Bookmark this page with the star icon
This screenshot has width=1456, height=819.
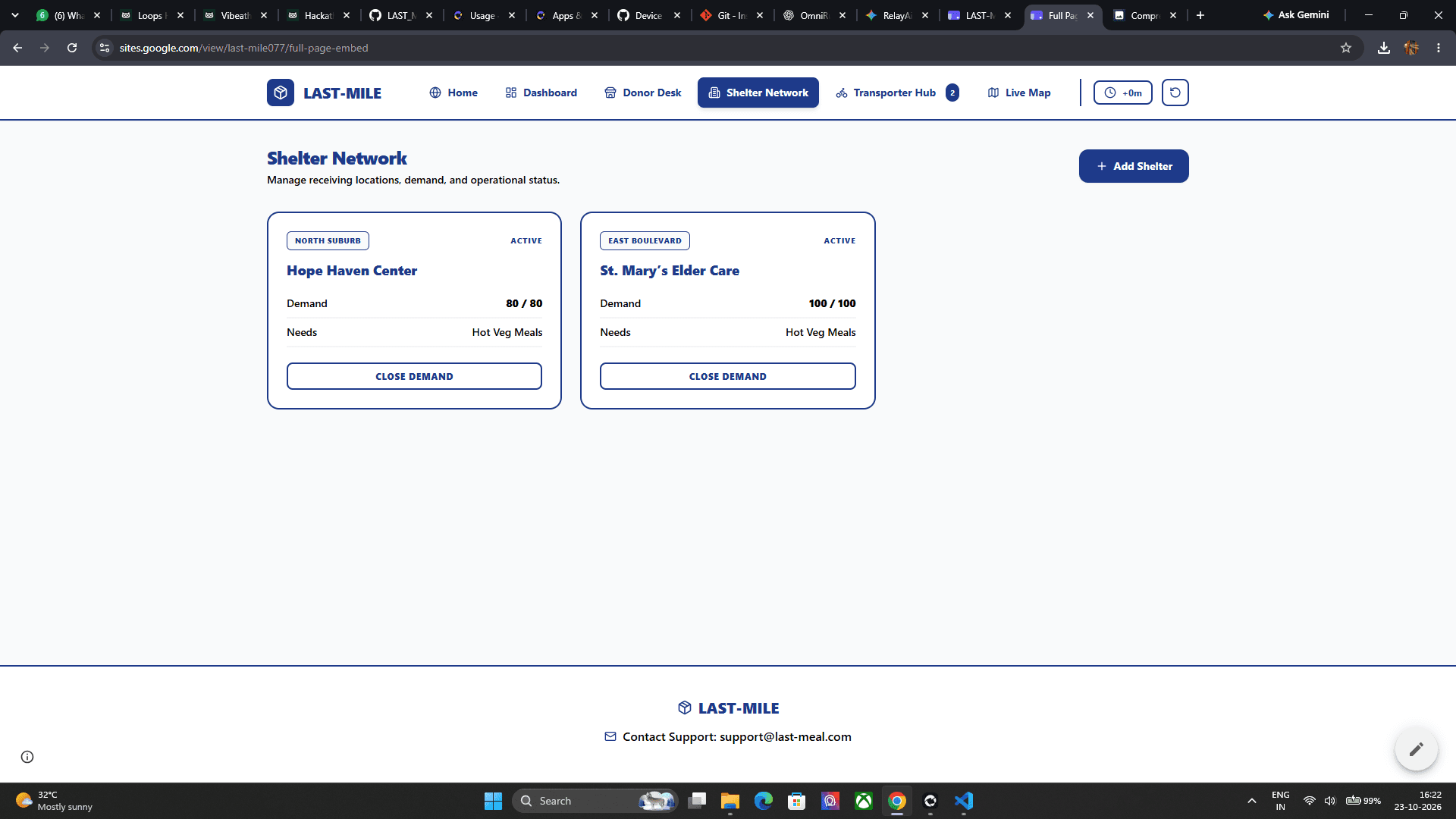coord(1346,48)
